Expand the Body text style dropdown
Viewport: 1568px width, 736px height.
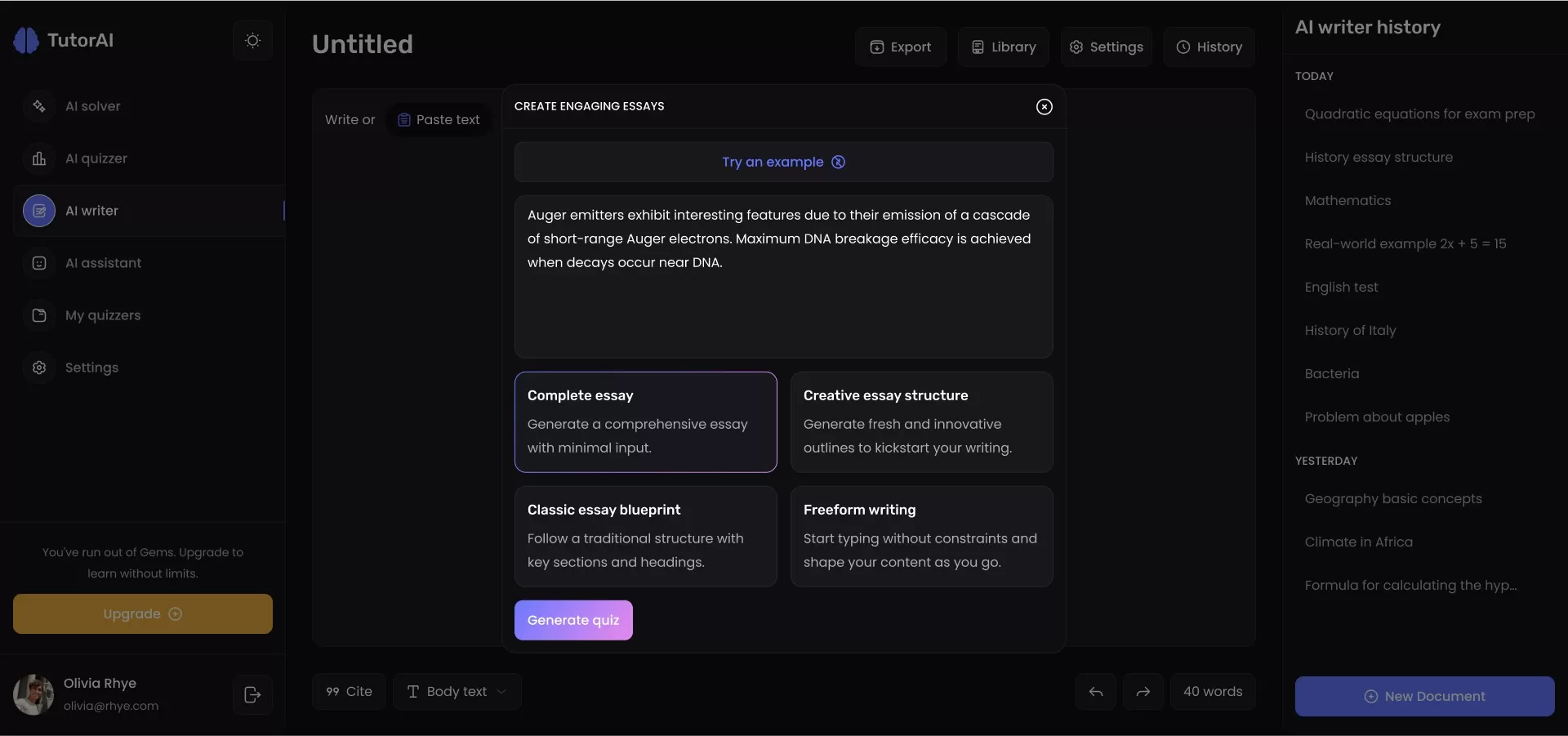click(x=457, y=692)
